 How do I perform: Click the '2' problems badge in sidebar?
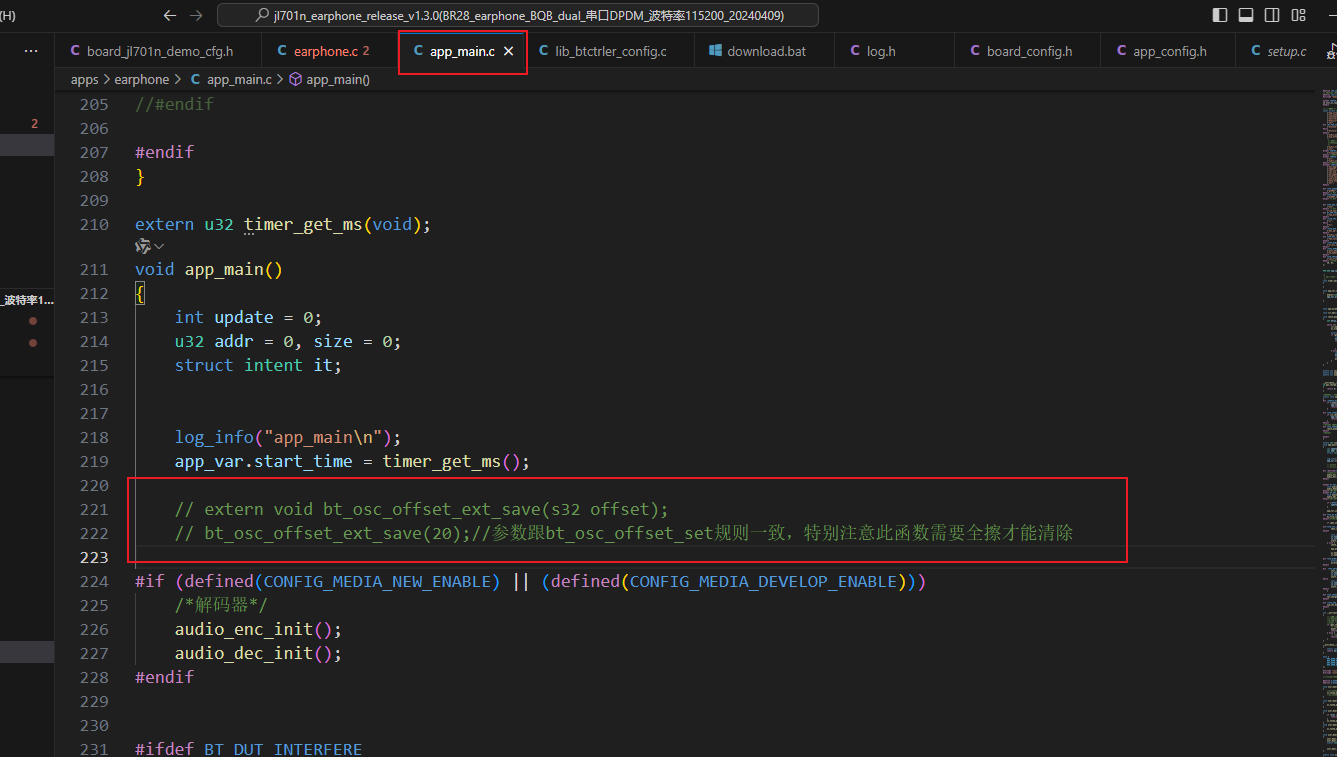(x=34, y=124)
